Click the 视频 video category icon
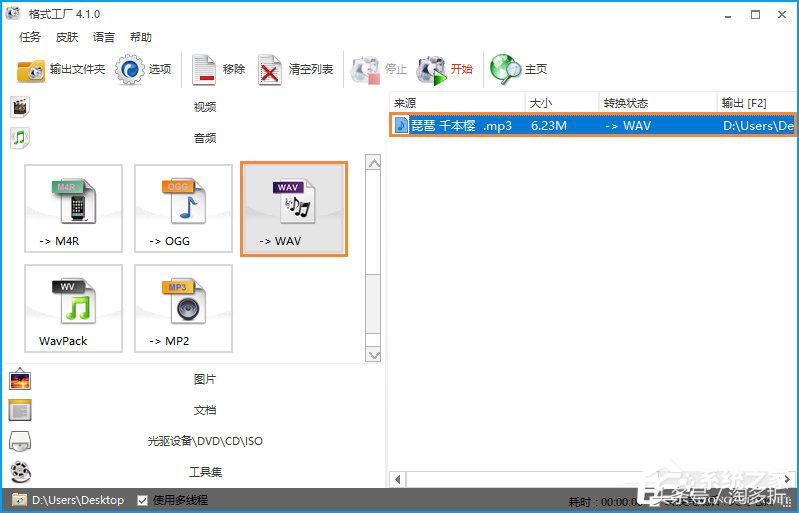Viewport: 799px width, 513px height. pos(20,106)
